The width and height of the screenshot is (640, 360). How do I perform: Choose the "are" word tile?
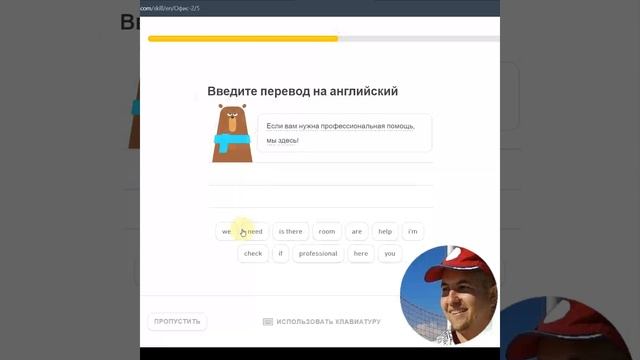coord(357,231)
